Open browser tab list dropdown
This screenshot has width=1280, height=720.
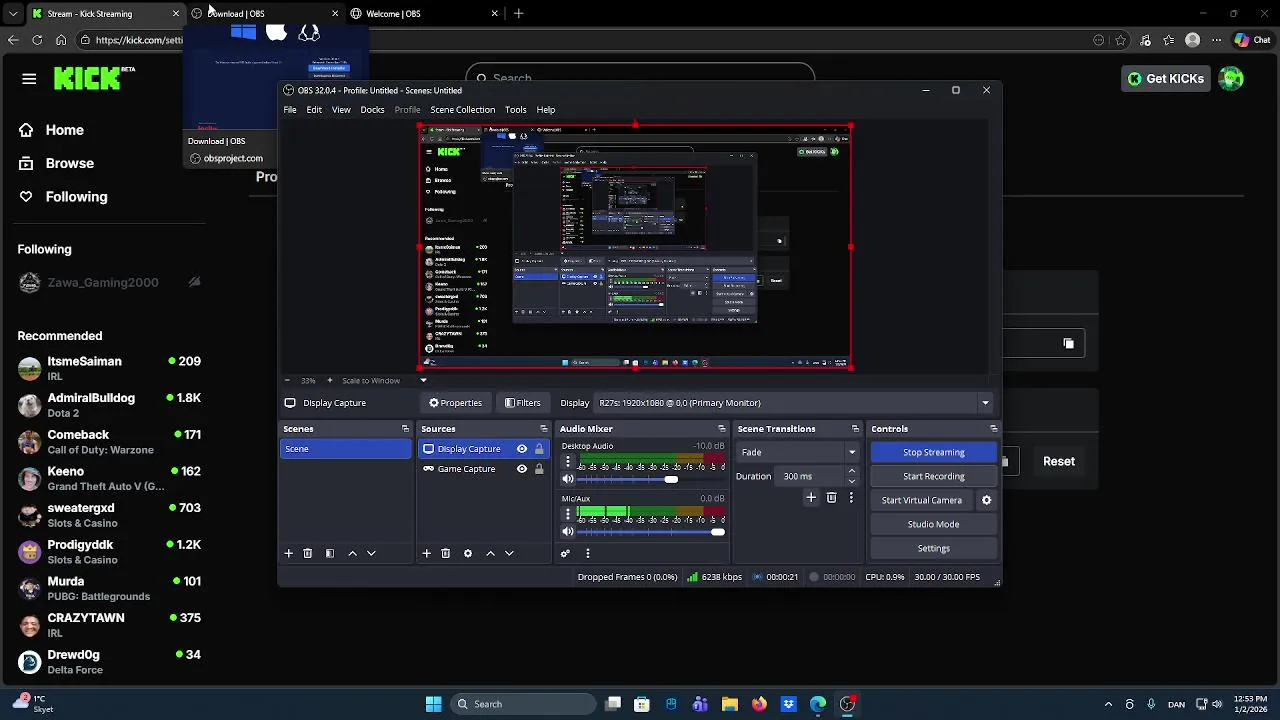pyautogui.click(x=13, y=14)
